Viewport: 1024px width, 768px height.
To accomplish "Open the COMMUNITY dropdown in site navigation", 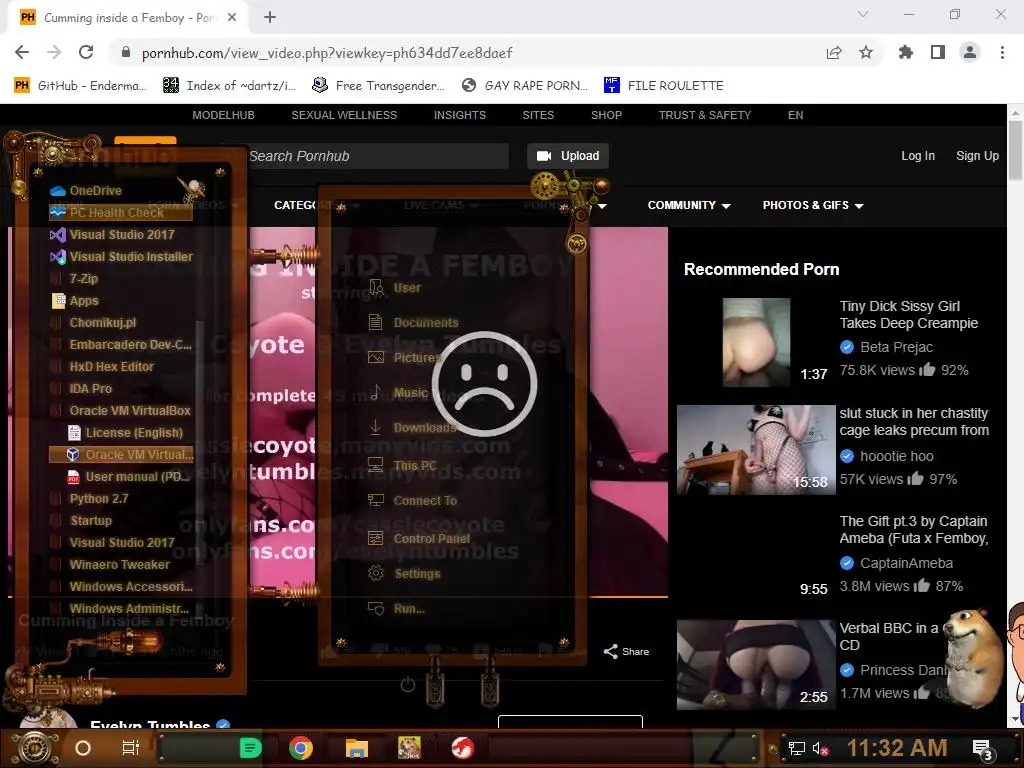I will [x=688, y=205].
